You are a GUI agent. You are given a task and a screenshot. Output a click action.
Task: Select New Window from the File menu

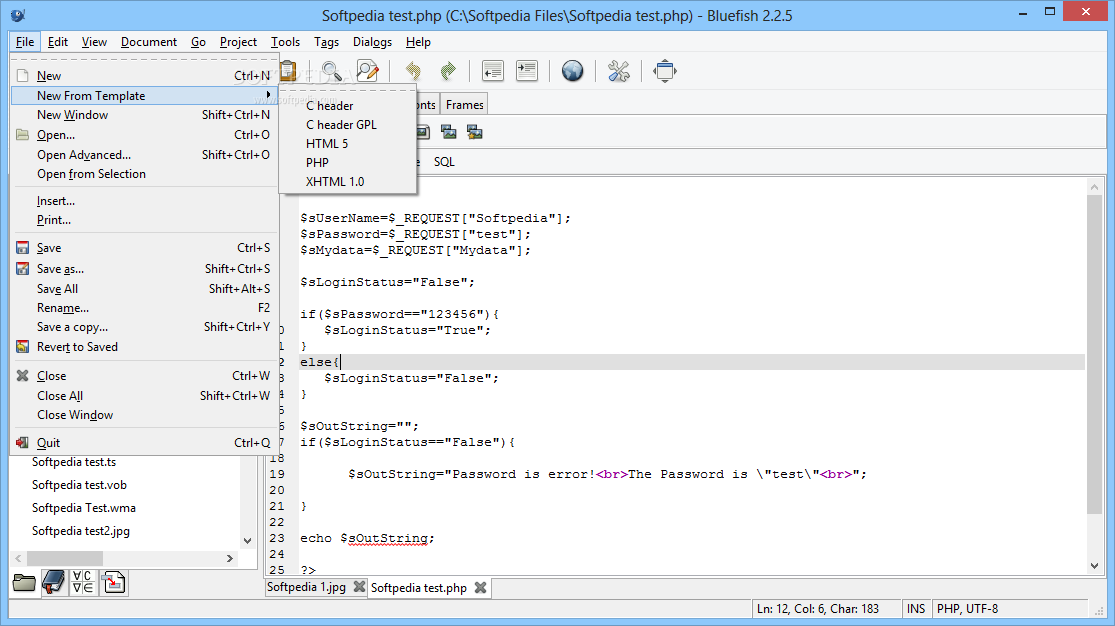click(x=144, y=115)
